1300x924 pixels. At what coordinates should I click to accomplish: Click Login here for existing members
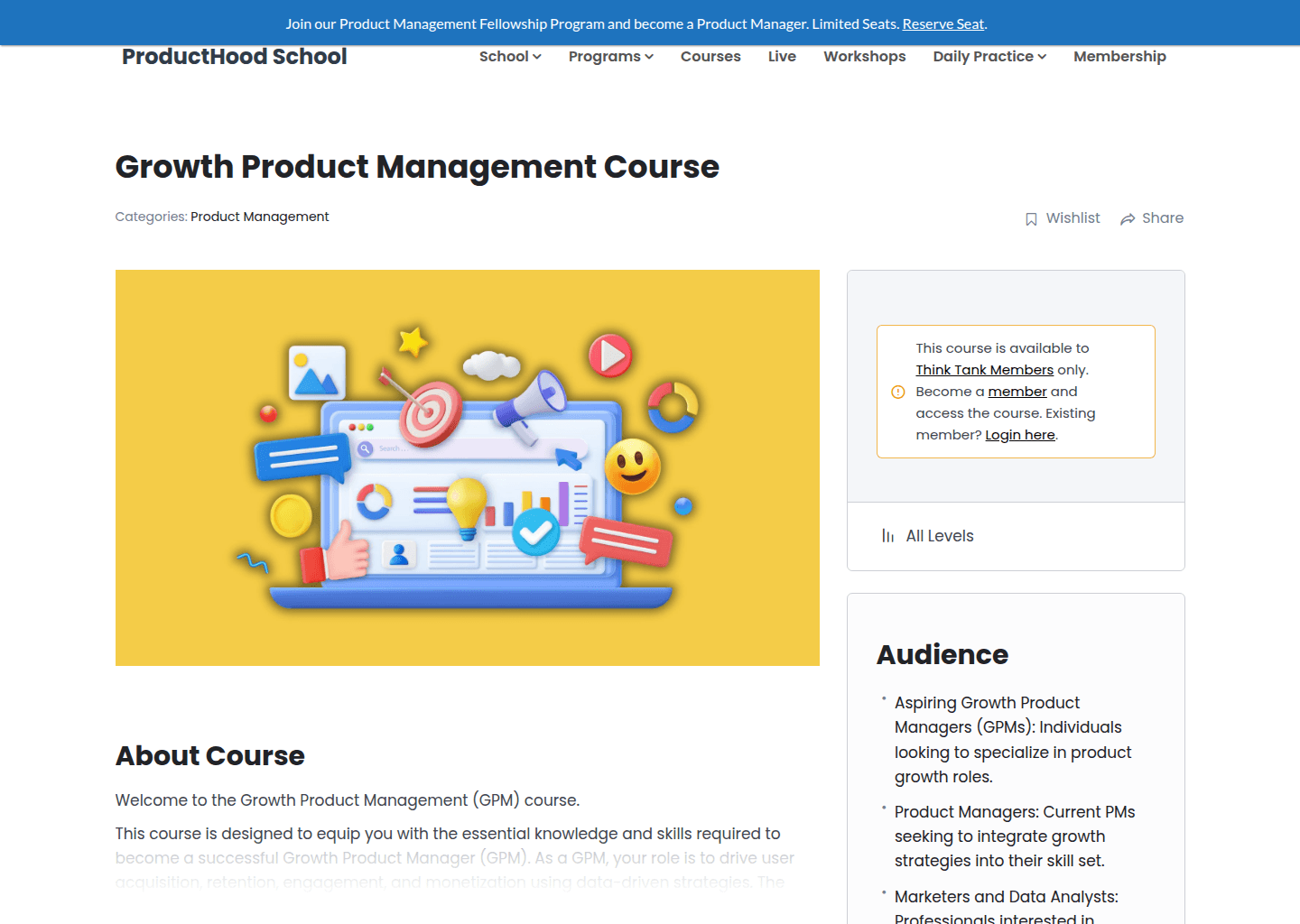point(1019,434)
